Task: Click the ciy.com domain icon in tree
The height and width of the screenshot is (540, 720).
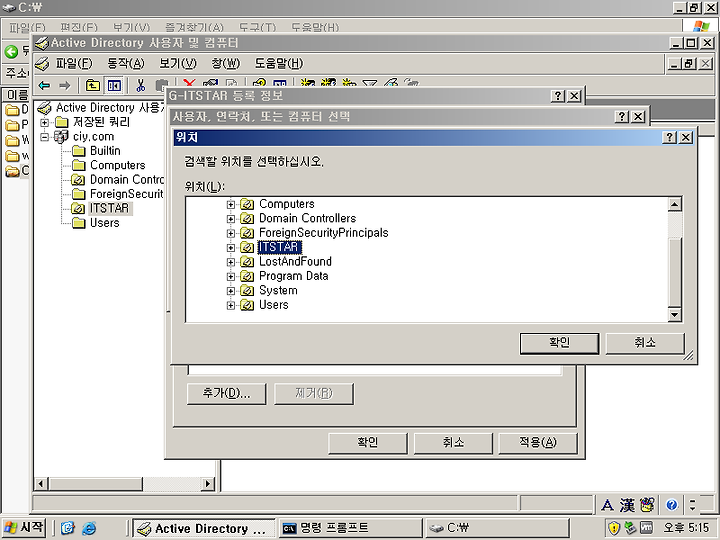Action: [61, 136]
